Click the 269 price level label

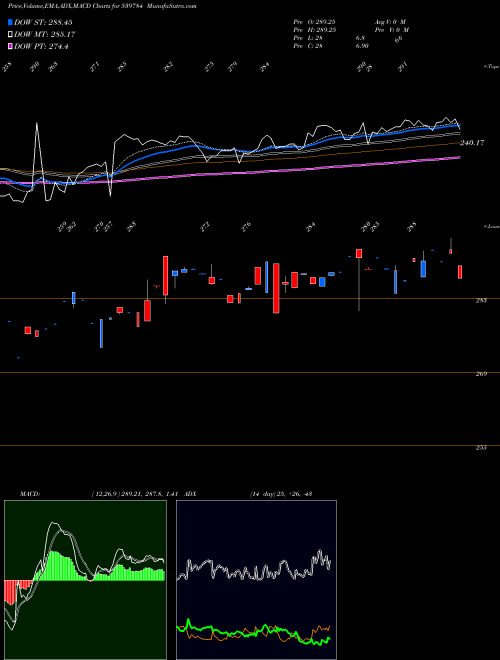tap(481, 374)
